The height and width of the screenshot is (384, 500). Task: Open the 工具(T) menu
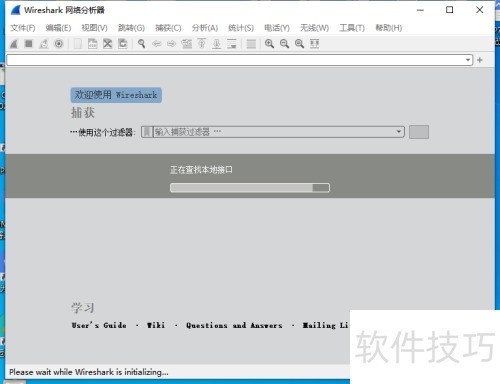point(352,28)
